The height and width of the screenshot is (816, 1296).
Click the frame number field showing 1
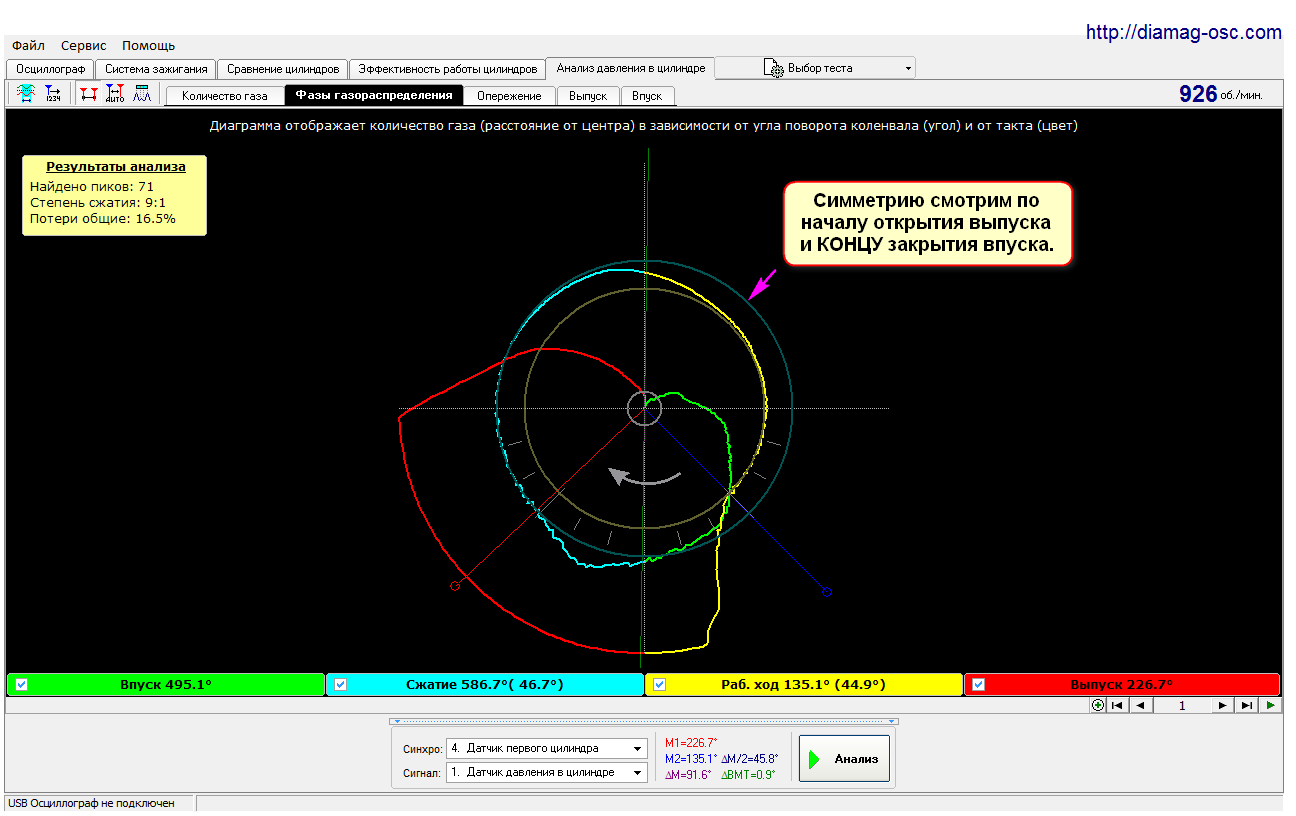[x=1181, y=705]
